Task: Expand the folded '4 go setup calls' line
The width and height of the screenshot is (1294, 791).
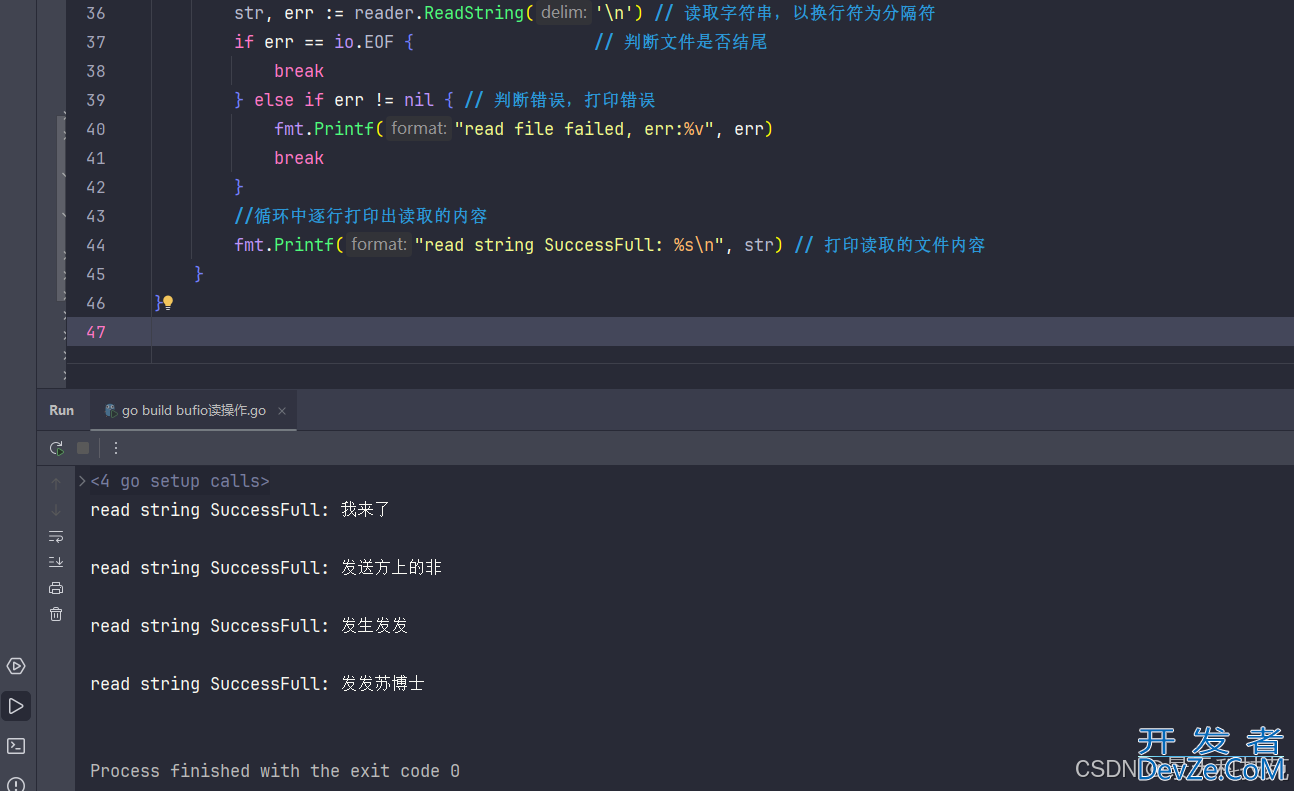Action: coord(82,482)
